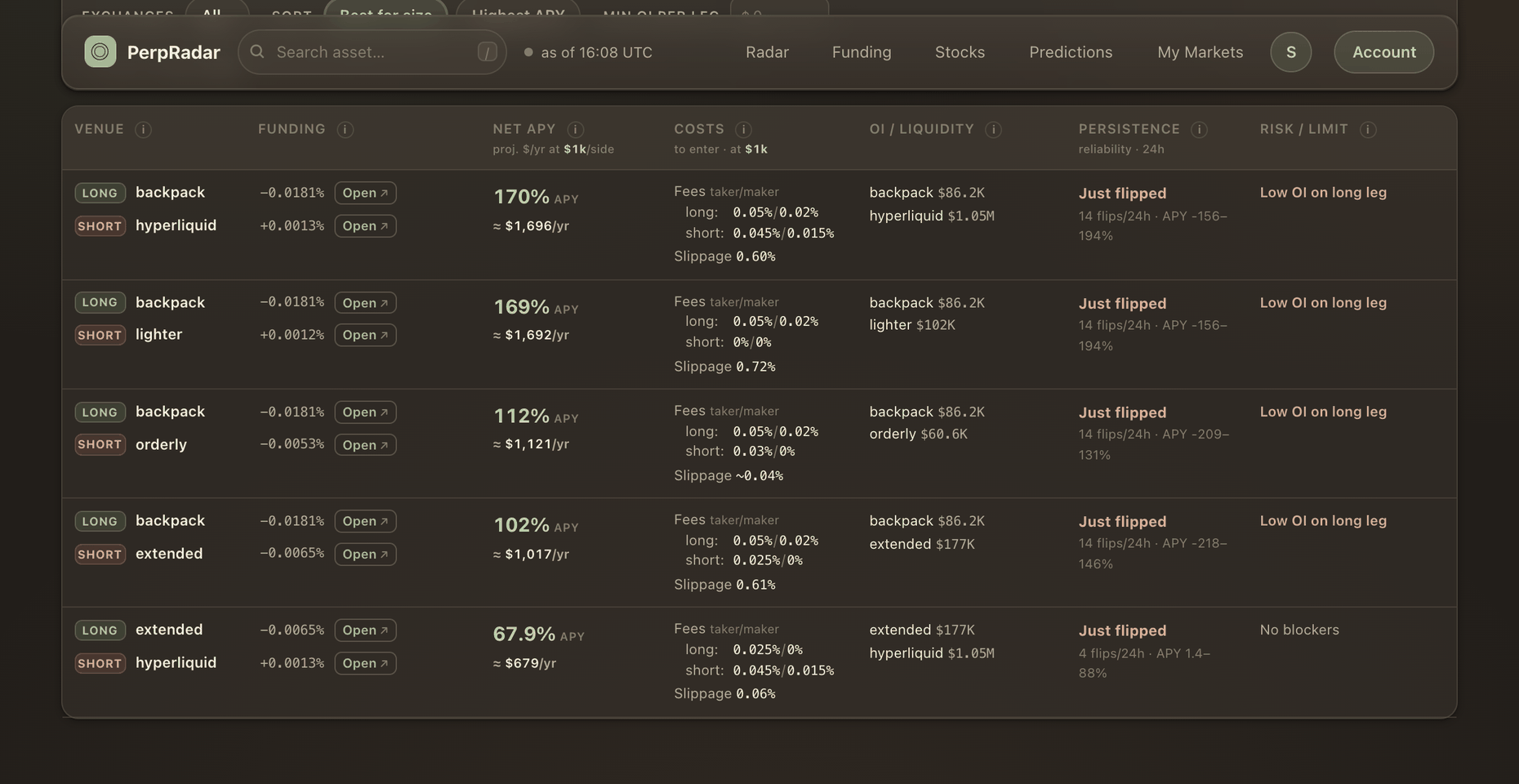
Task: Go to the Stocks tab
Action: coord(960,52)
